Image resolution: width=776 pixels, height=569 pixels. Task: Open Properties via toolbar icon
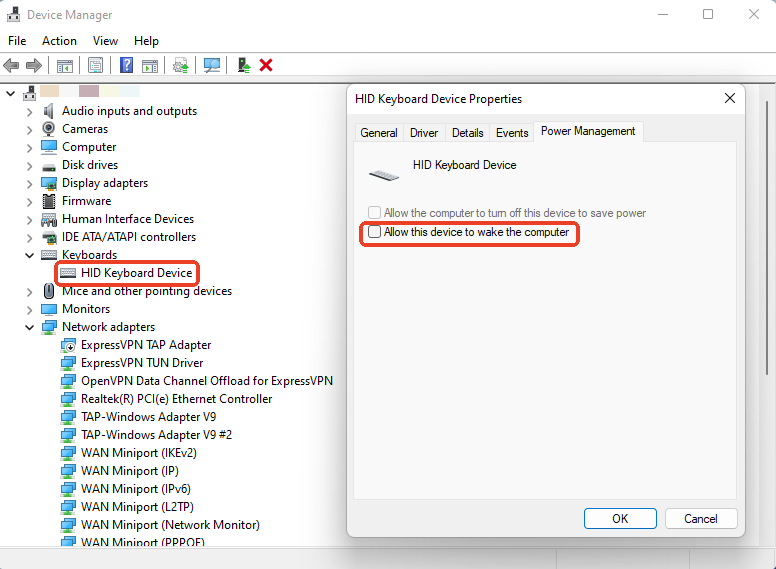(96, 65)
